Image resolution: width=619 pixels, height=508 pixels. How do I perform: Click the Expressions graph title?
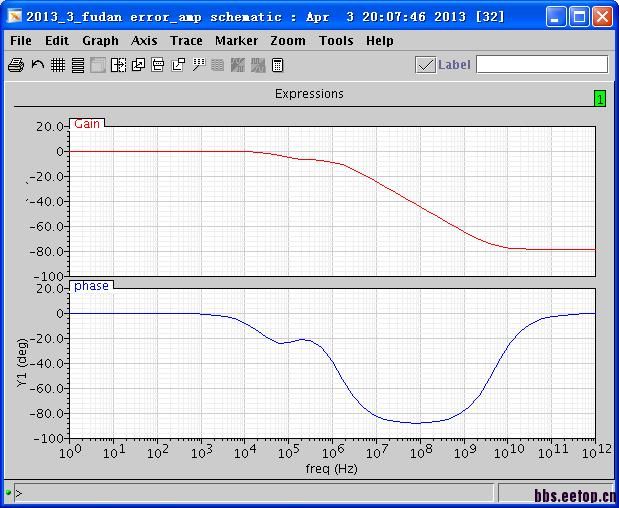(309, 94)
